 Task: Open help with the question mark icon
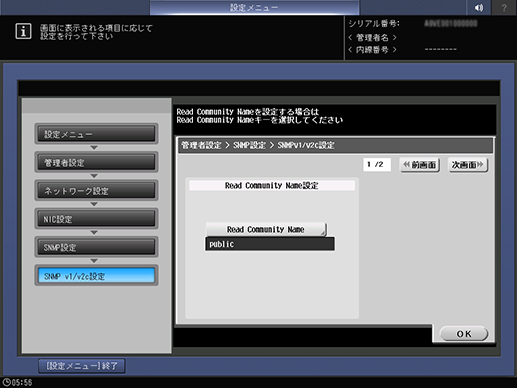[504, 7]
